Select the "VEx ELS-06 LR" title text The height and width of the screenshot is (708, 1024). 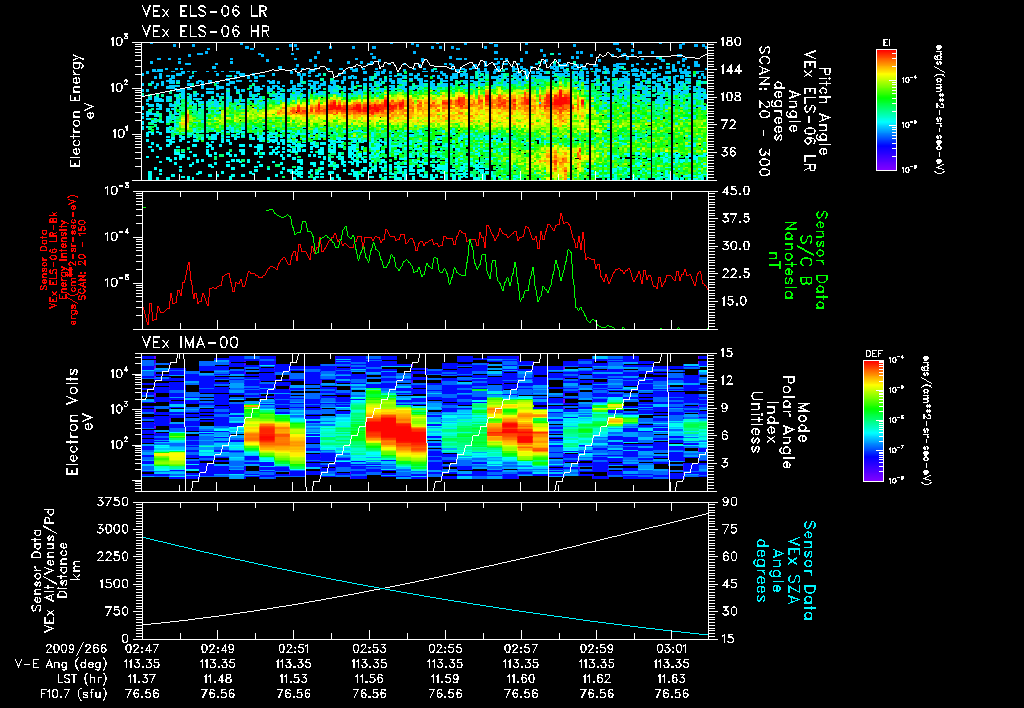[x=204, y=12]
